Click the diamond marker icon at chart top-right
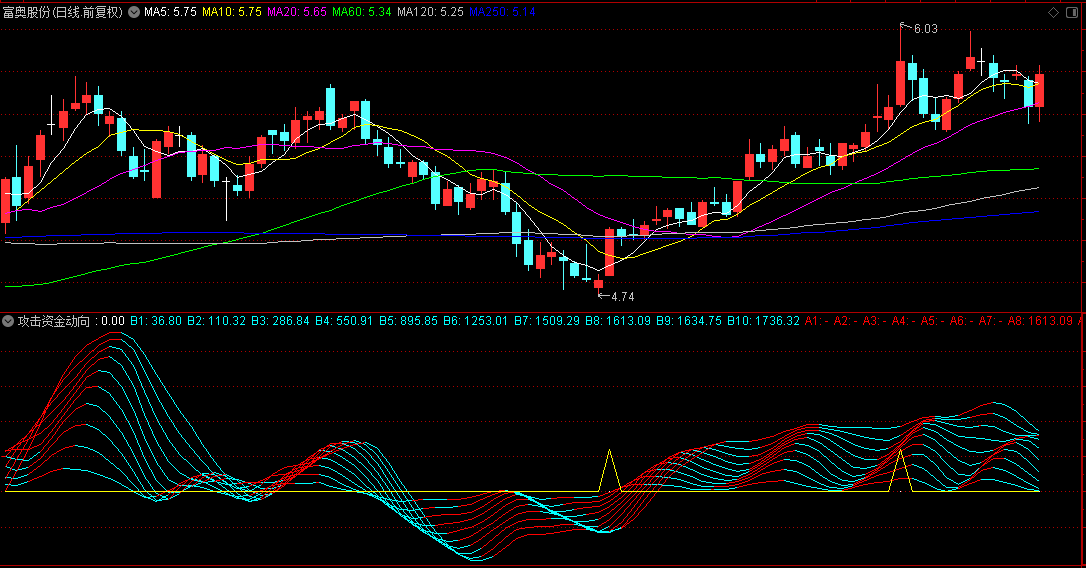The image size is (1086, 568). (1053, 12)
